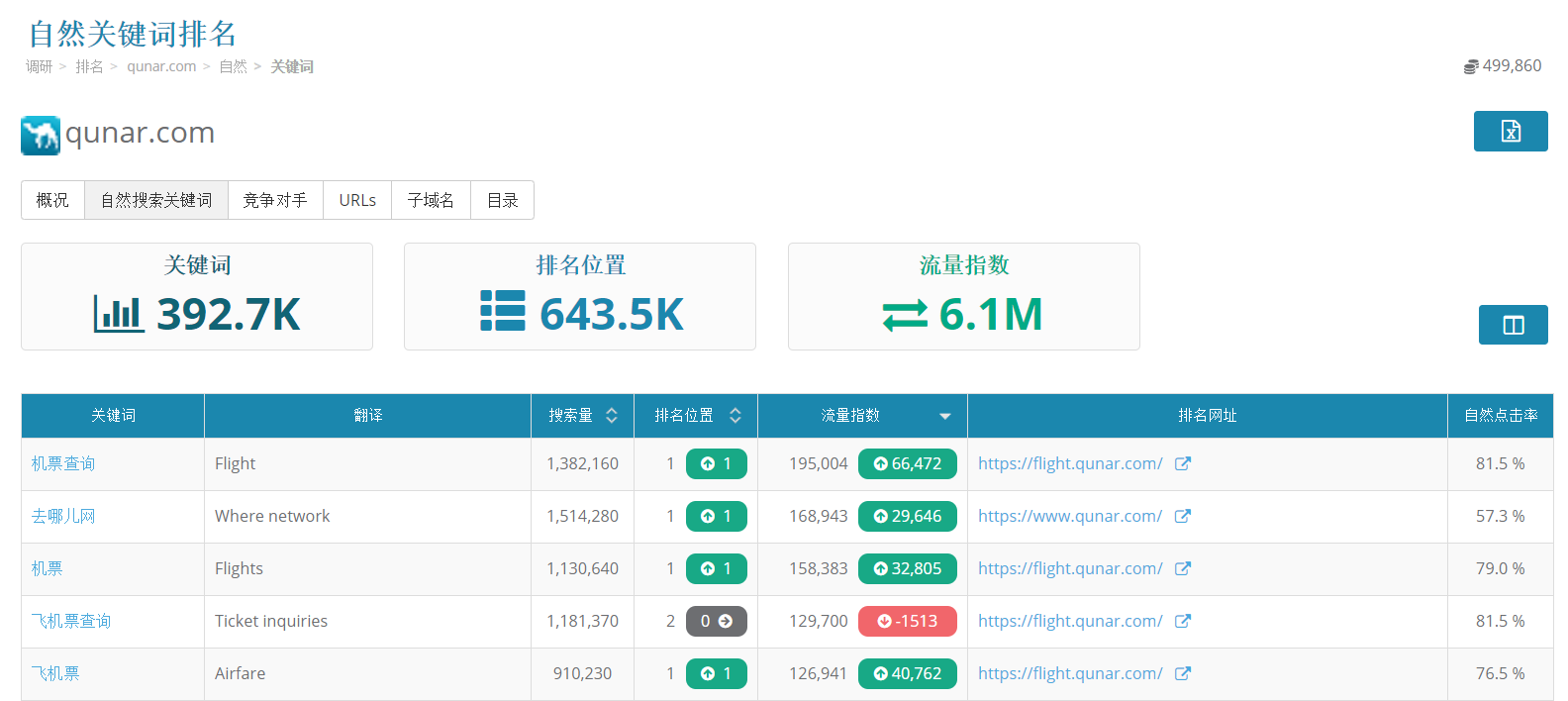Open the 机票 keyword link

(x=47, y=568)
